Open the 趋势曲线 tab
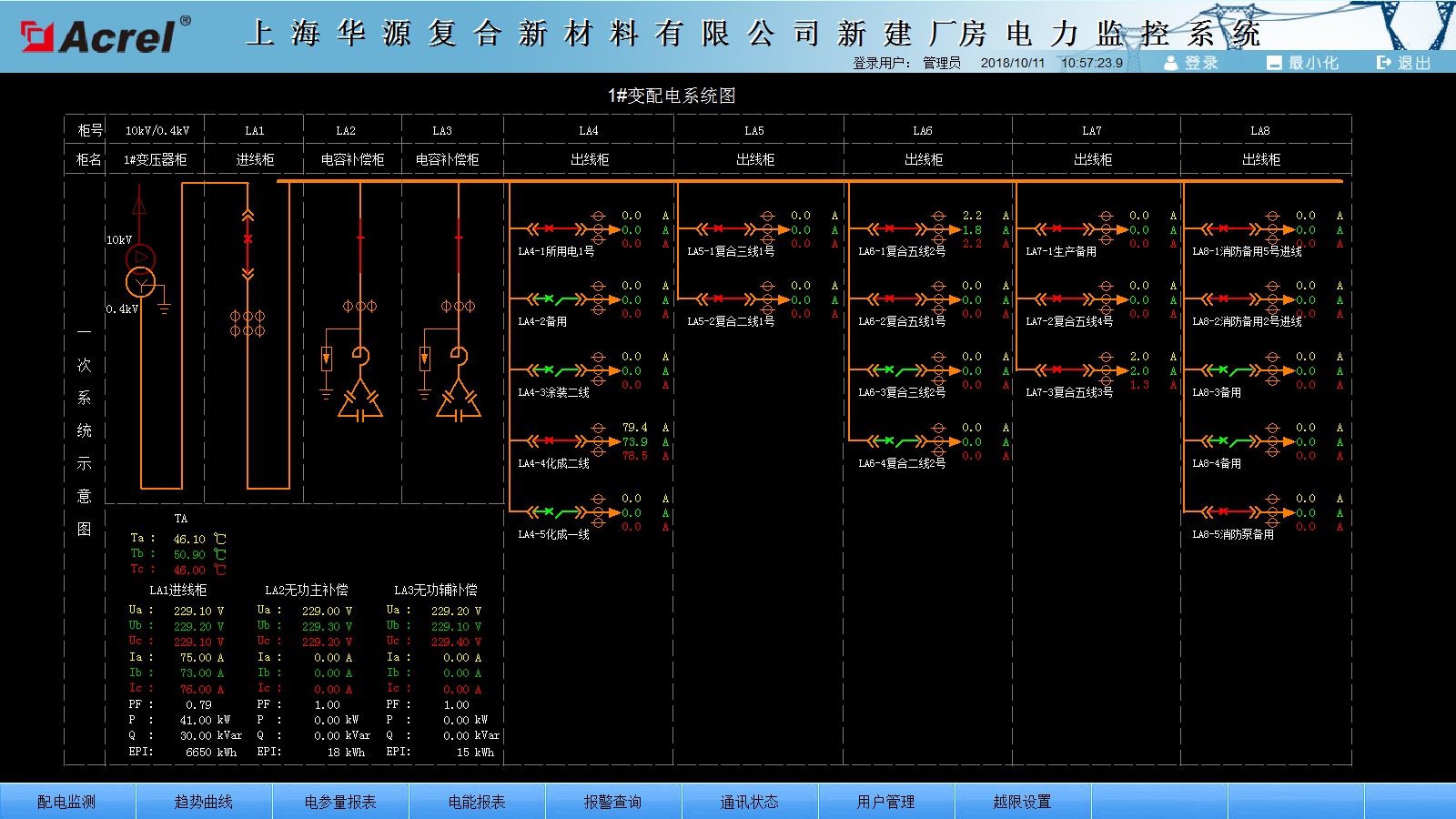 [204, 802]
